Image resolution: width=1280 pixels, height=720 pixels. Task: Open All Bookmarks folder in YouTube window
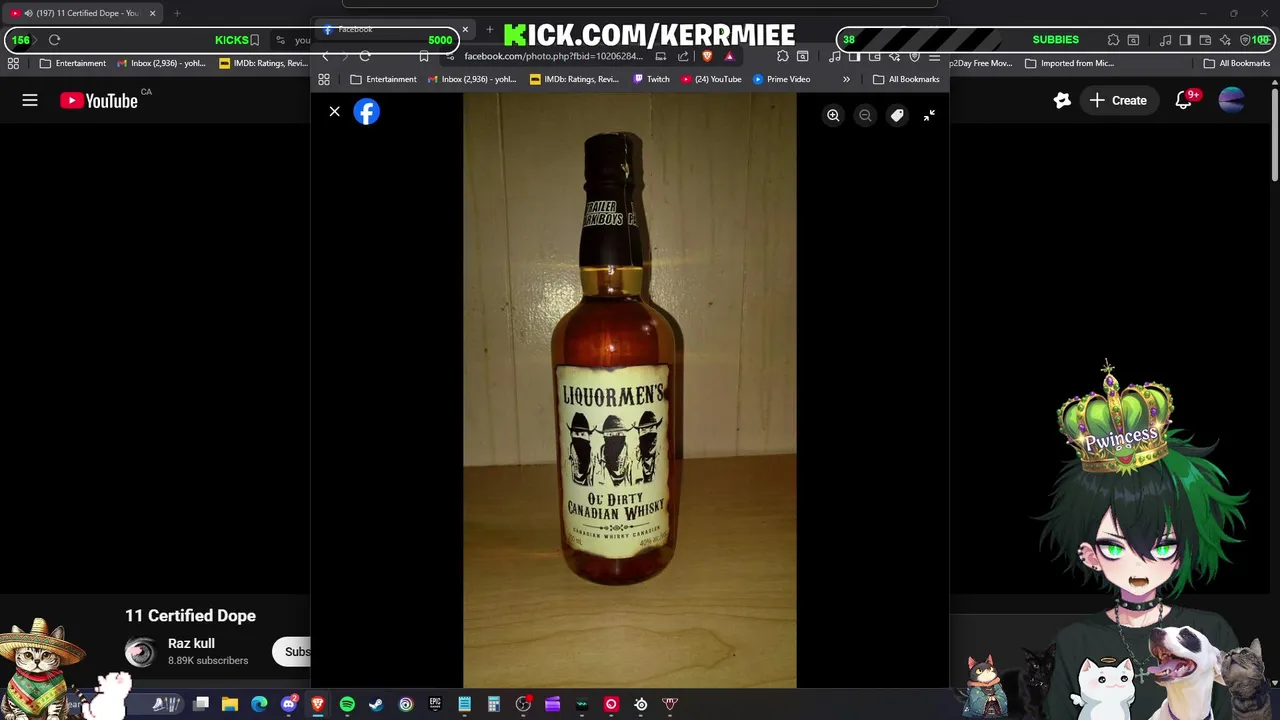click(1237, 63)
